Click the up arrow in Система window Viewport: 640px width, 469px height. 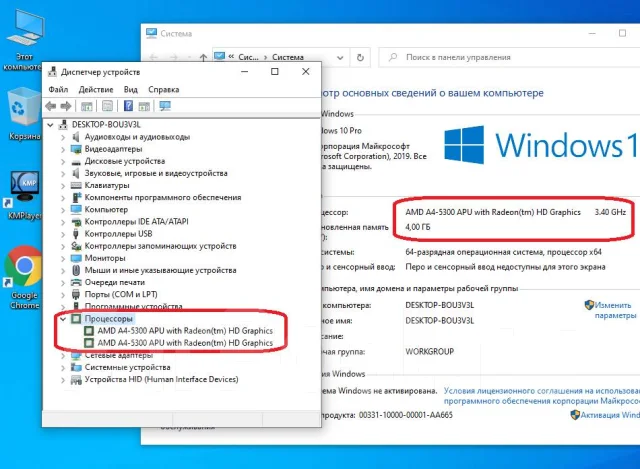(x=203, y=58)
